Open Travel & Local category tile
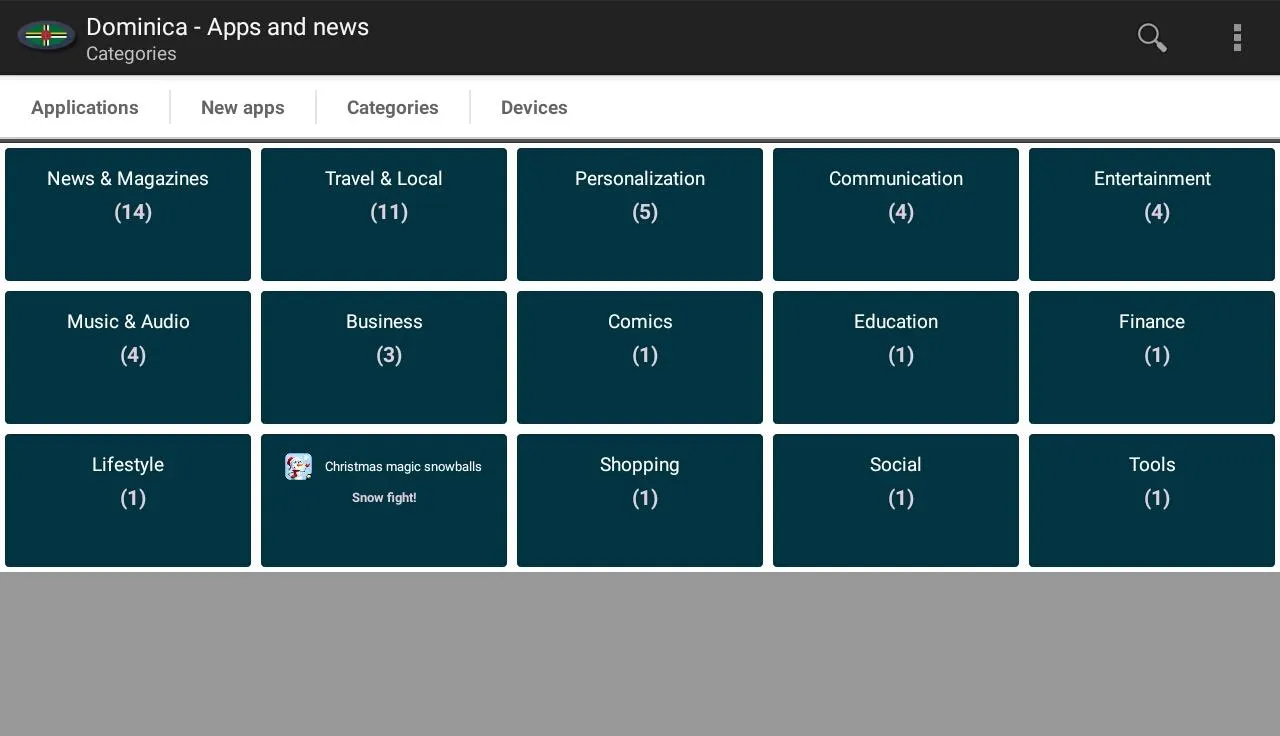The height and width of the screenshot is (736, 1280). (x=384, y=214)
